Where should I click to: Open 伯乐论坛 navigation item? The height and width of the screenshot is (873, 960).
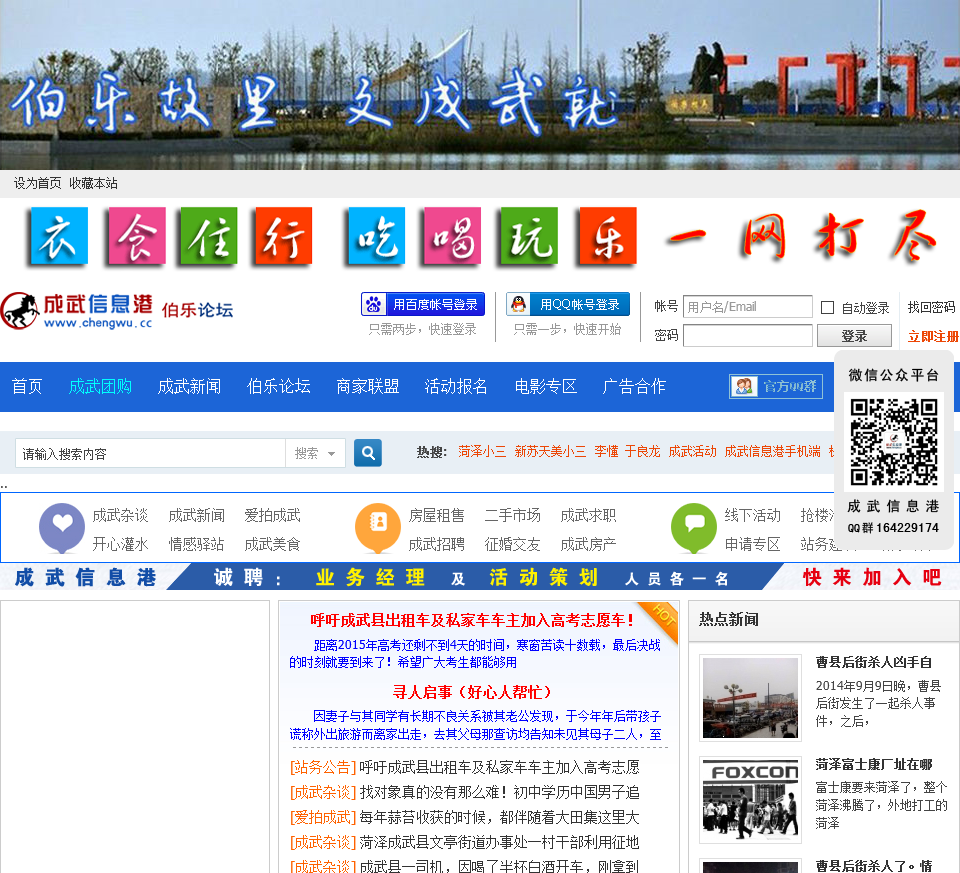[x=279, y=386]
